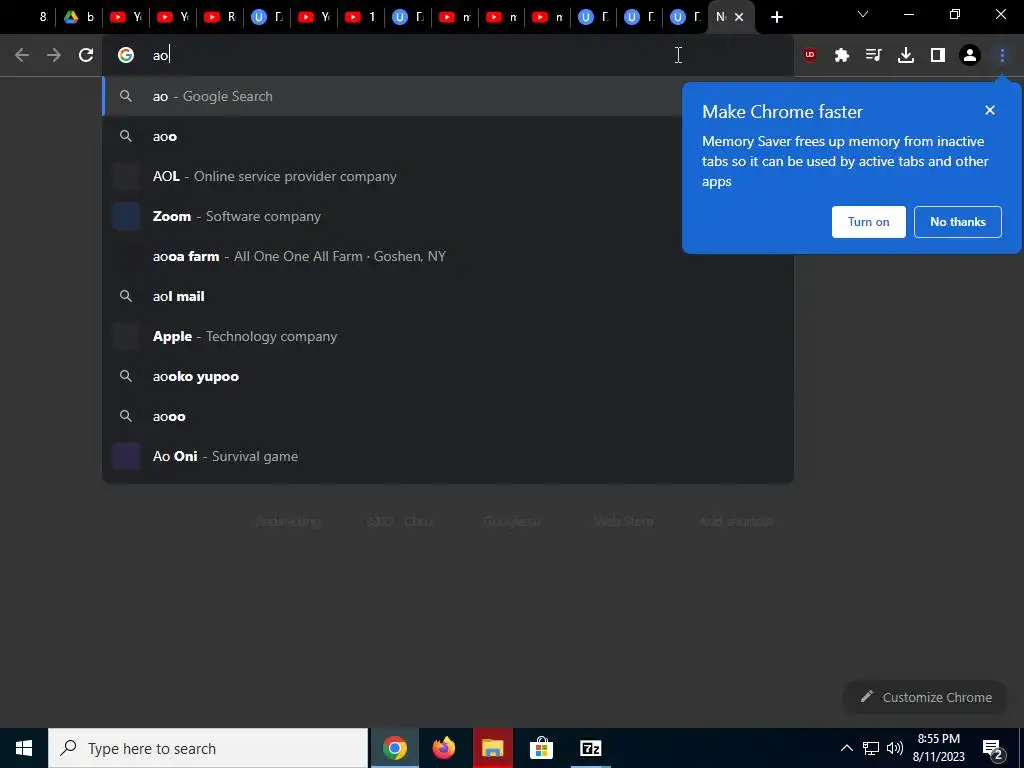Viewport: 1024px width, 768px height.
Task: Switch to the Google Drive tab
Action: [x=78, y=18]
